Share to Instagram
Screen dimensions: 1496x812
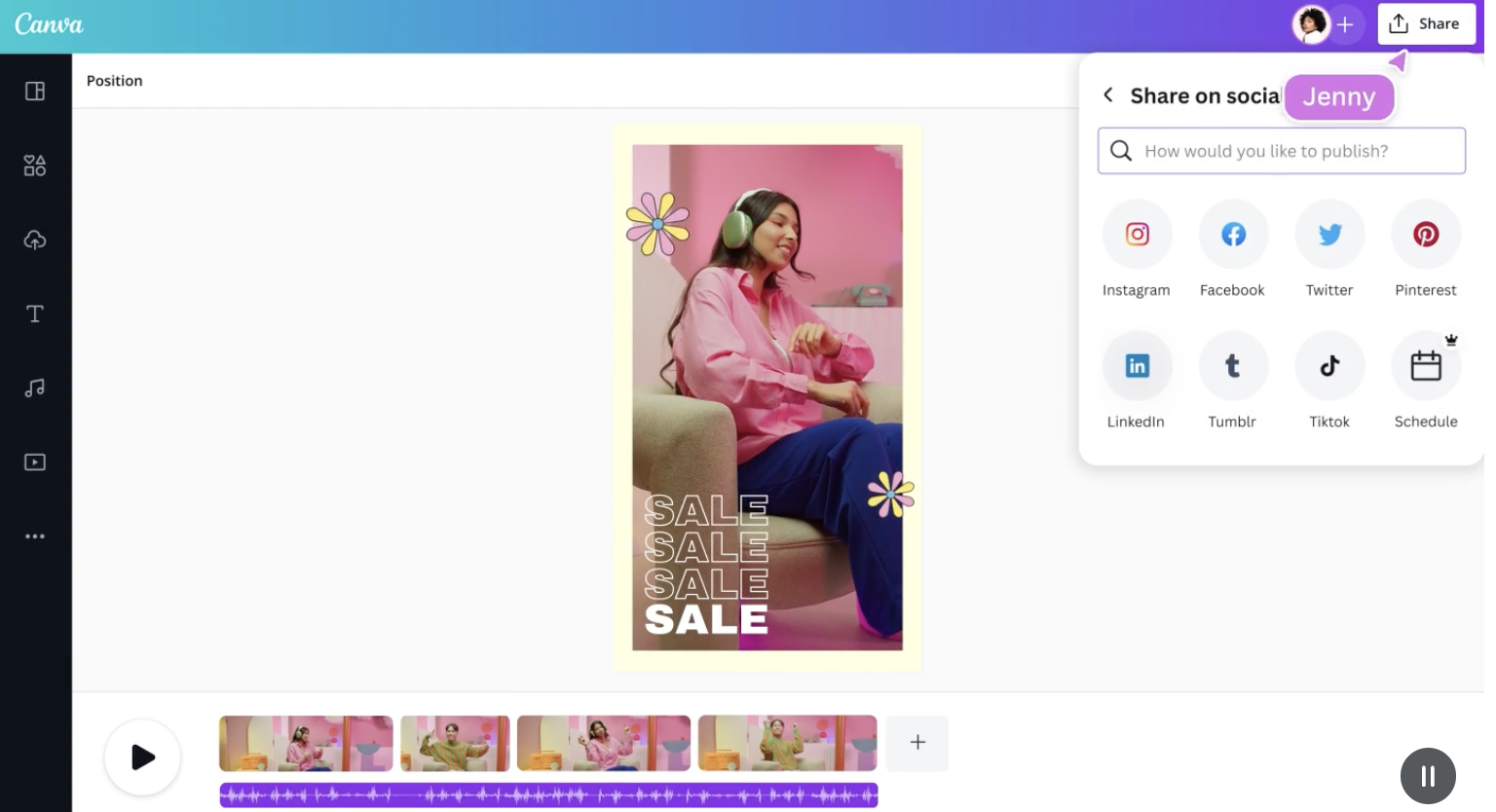(x=1137, y=235)
